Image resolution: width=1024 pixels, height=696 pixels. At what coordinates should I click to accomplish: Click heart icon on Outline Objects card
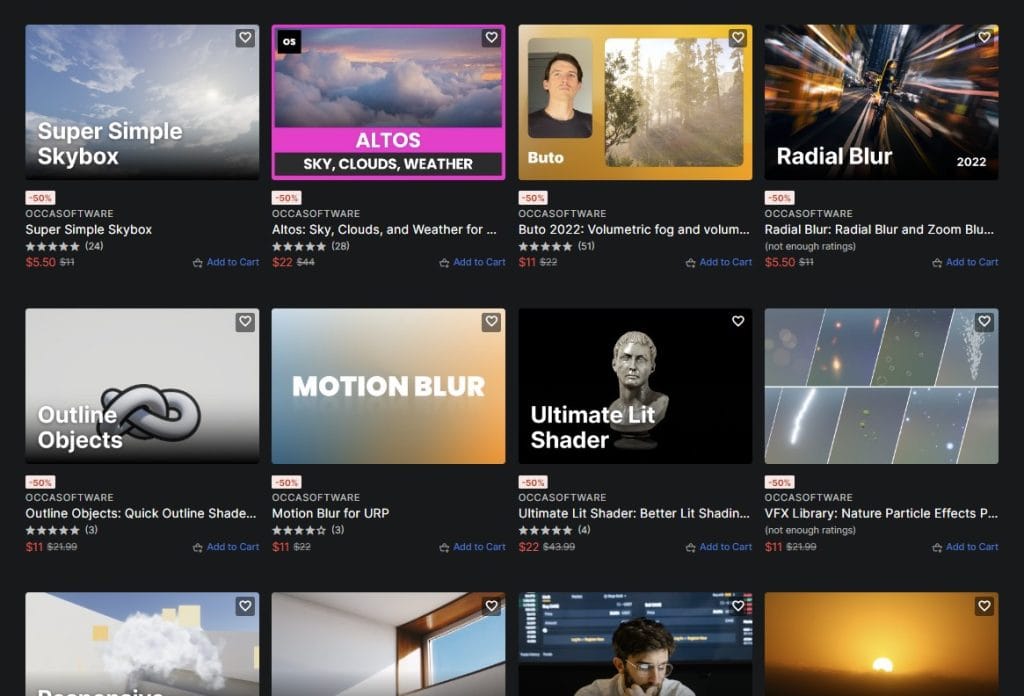[x=245, y=322]
